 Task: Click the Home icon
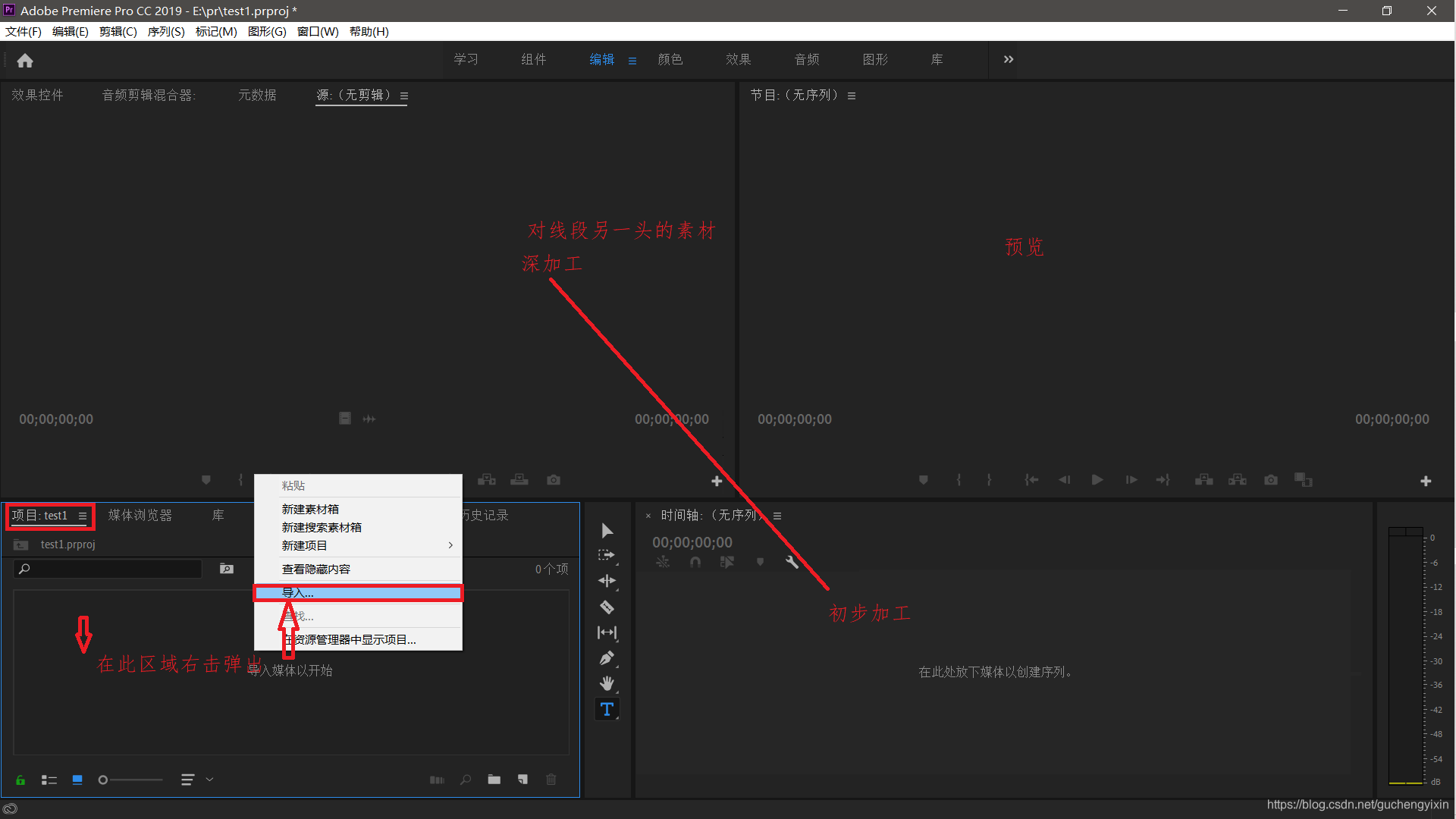point(25,61)
